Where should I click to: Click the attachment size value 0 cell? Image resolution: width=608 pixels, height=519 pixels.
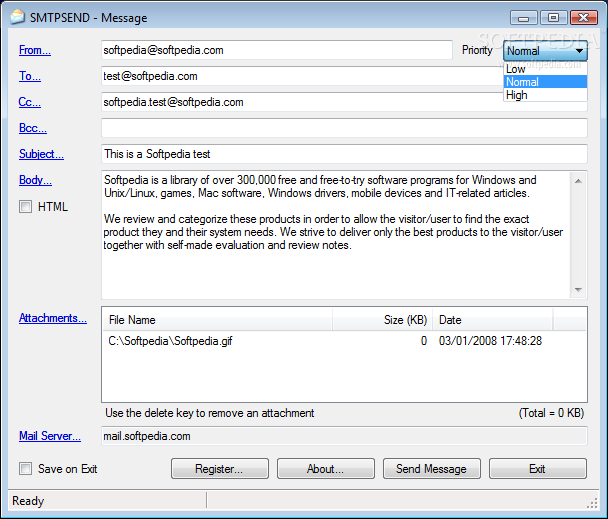tap(424, 341)
